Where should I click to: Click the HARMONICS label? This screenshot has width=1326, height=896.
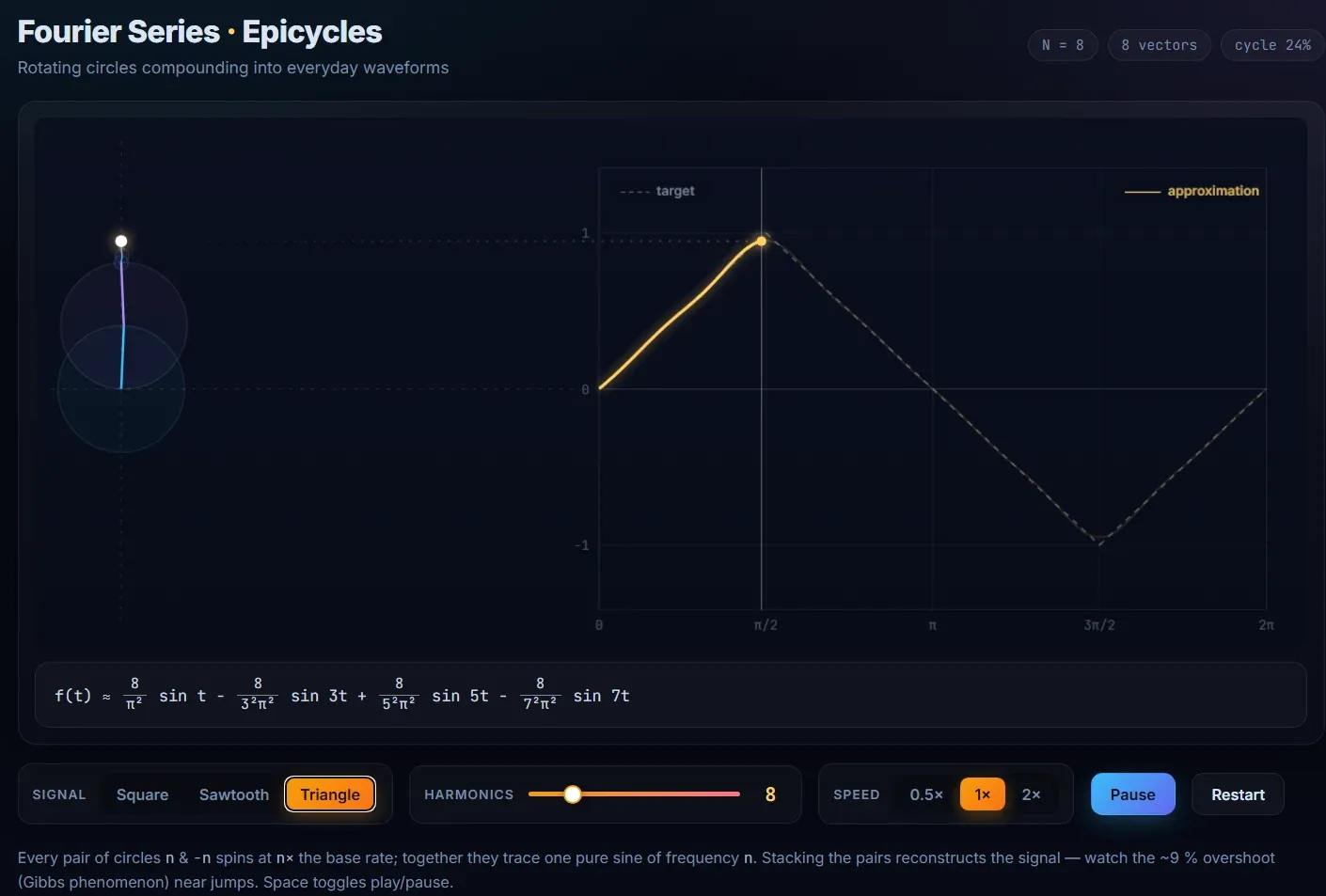click(x=469, y=794)
